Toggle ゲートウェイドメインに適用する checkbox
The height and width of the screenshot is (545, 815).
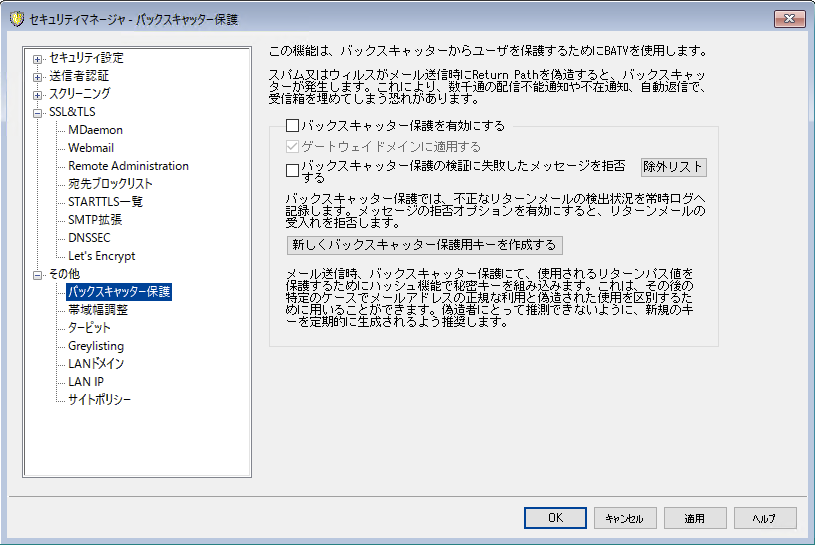[292, 147]
